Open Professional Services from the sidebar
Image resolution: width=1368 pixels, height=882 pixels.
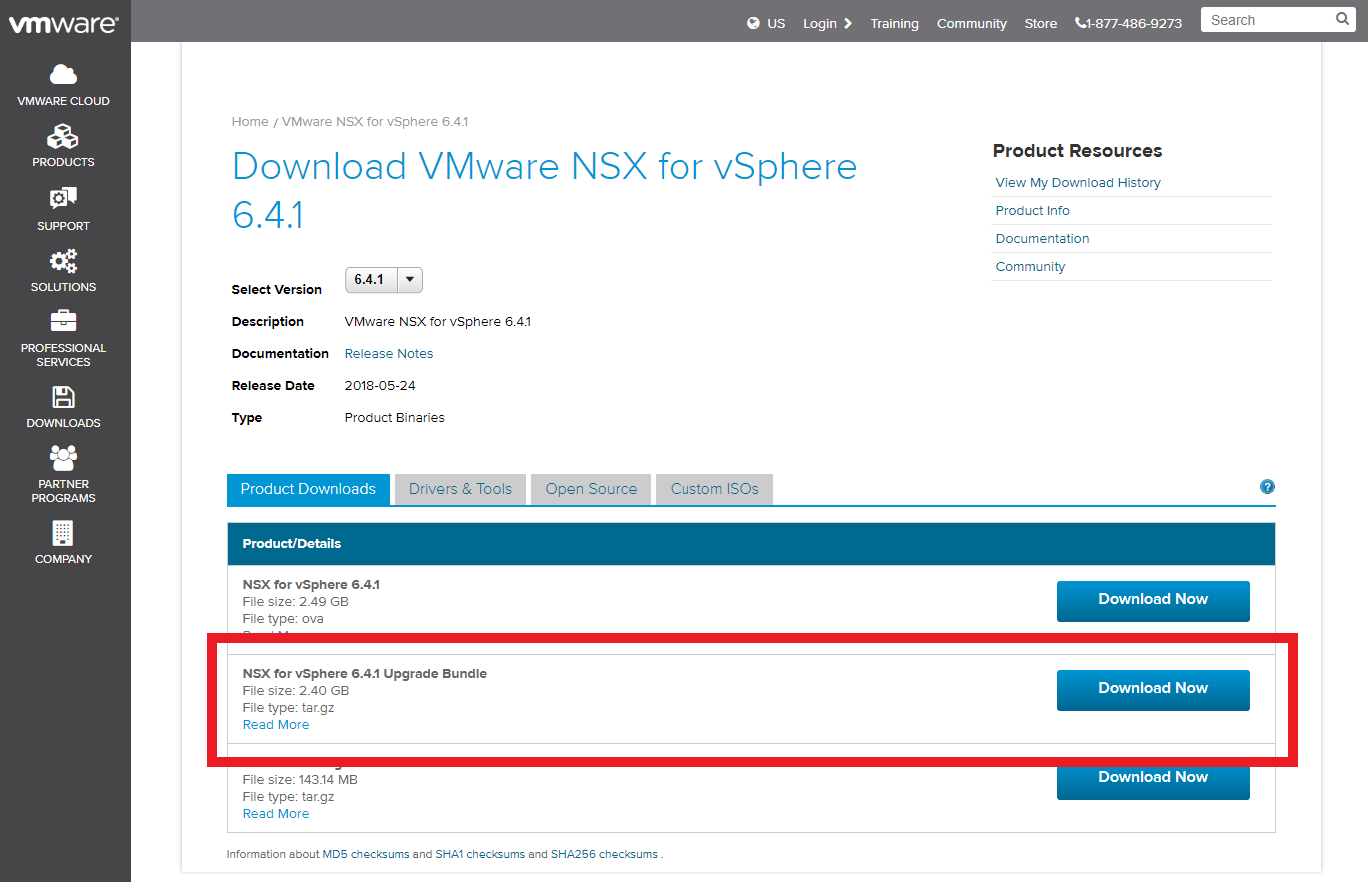click(x=63, y=320)
